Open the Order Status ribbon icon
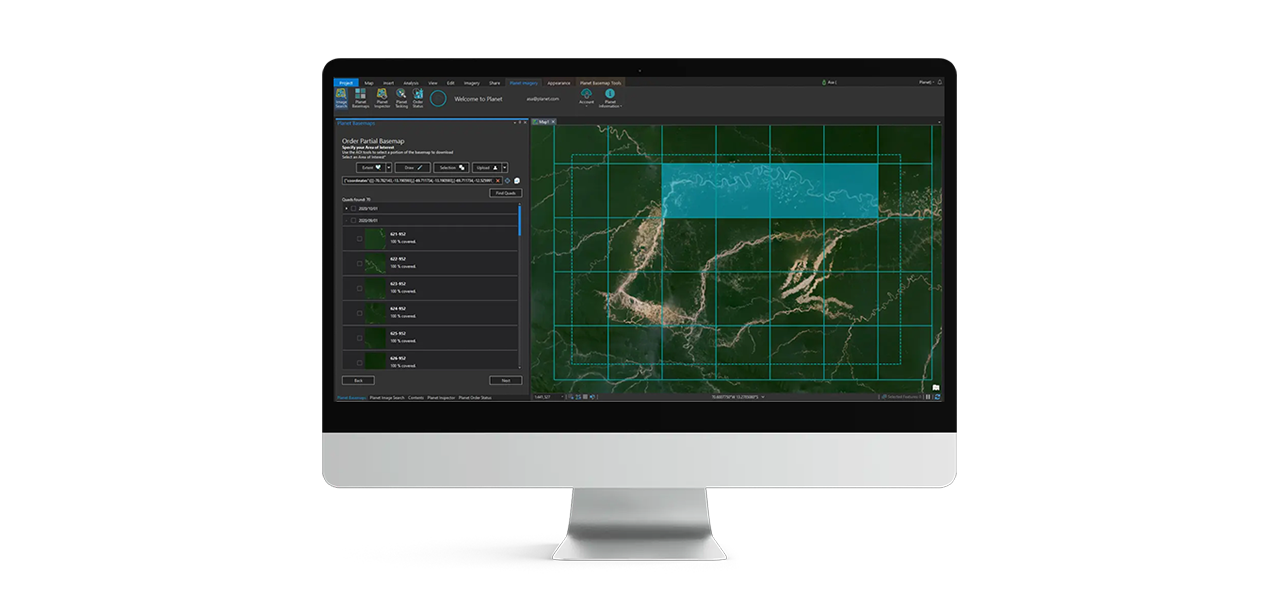The image size is (1280, 600). [x=418, y=98]
